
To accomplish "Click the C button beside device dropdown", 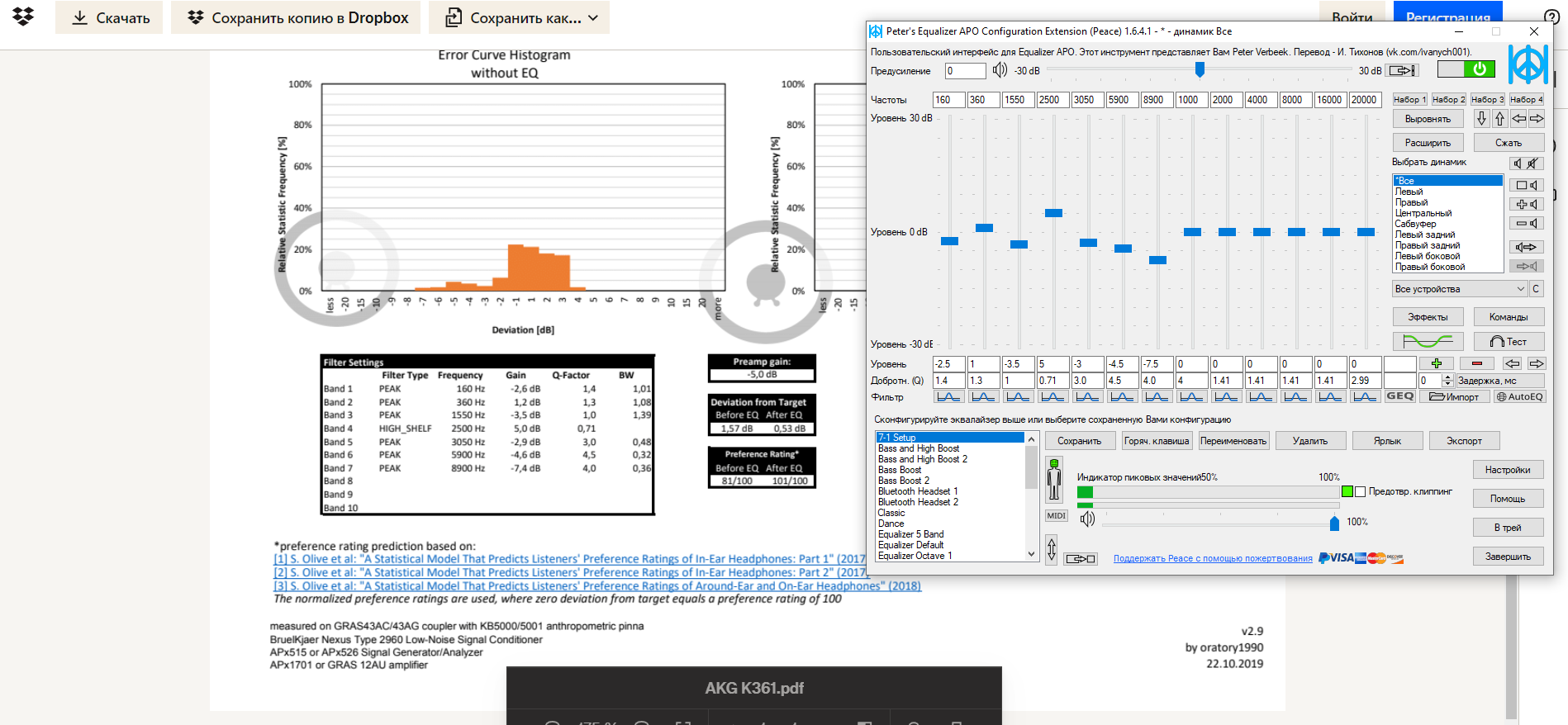I will [x=1537, y=289].
